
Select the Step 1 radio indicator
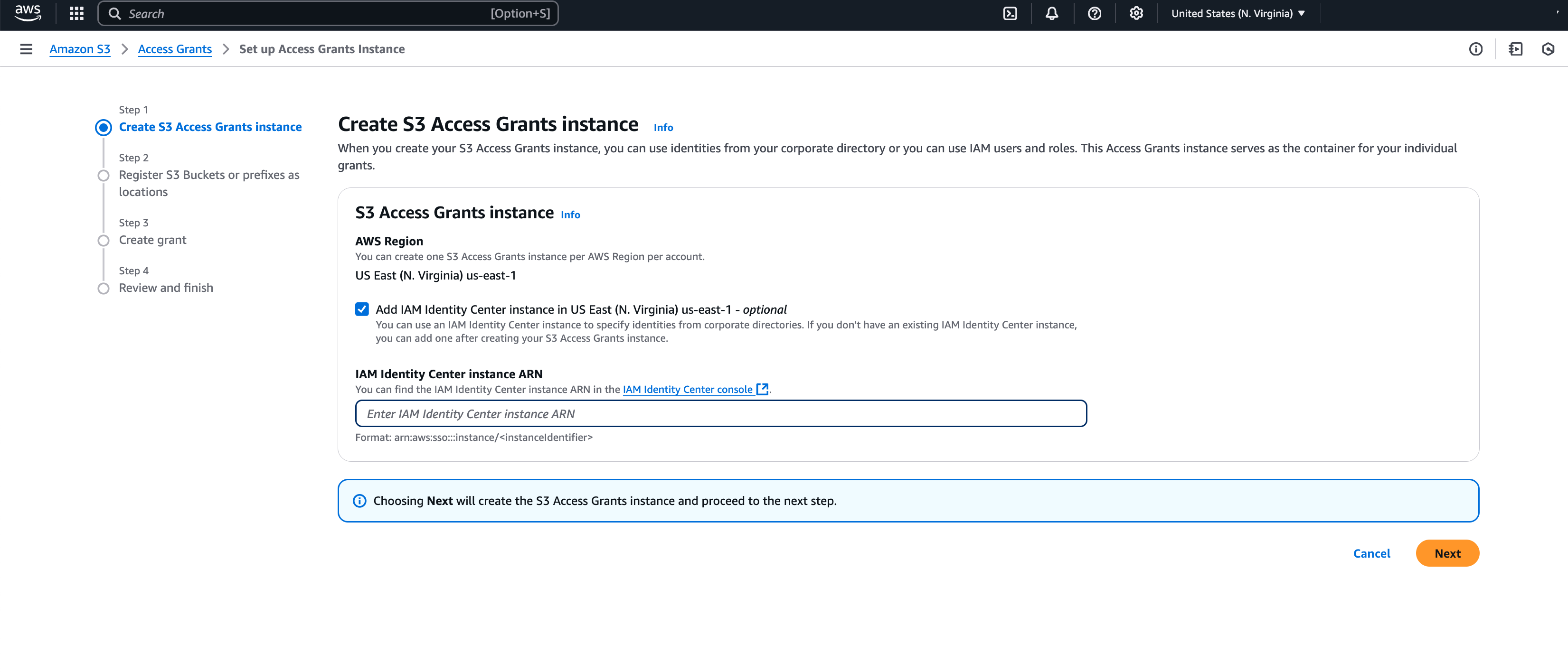103,127
